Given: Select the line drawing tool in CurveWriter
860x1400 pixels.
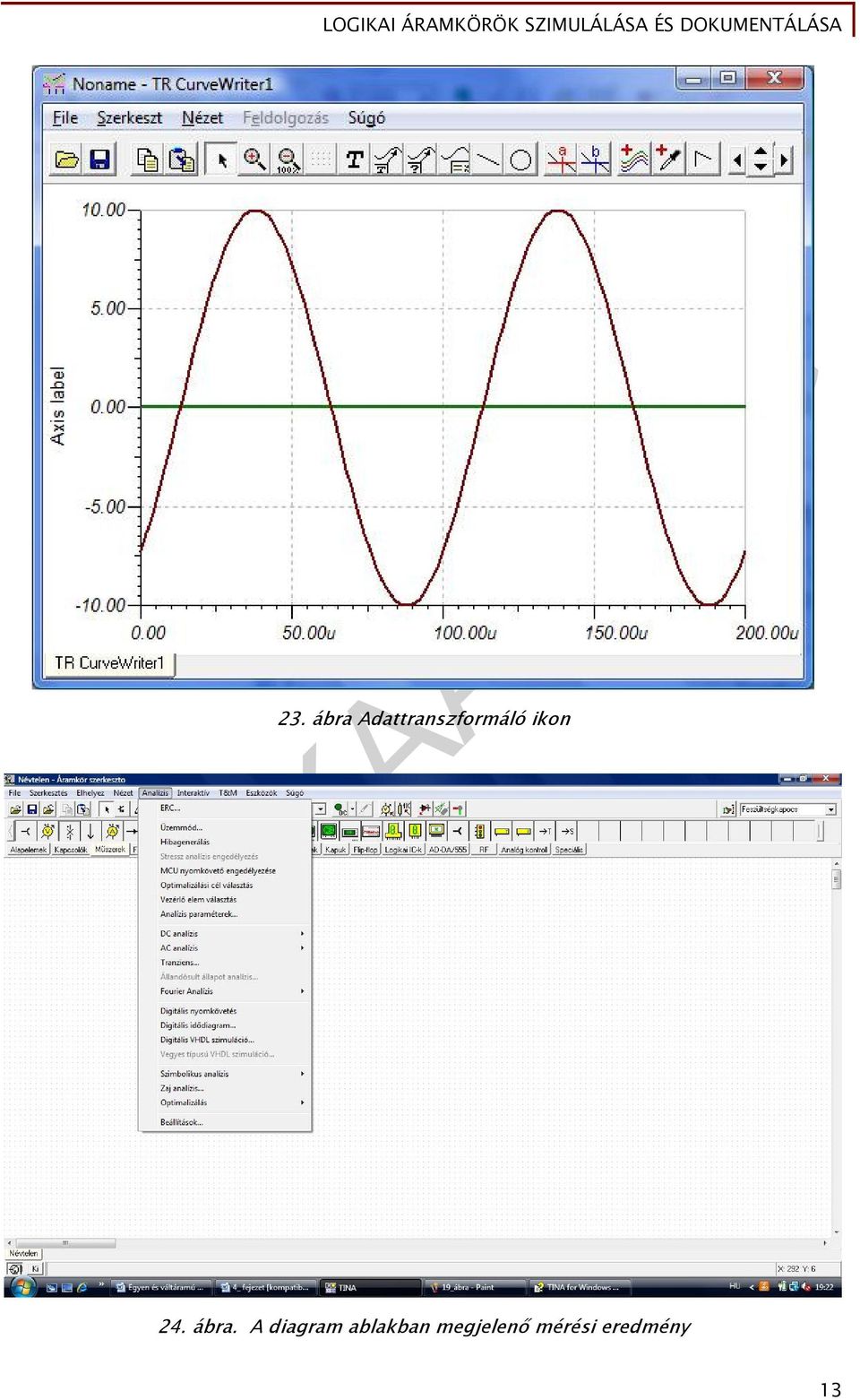Looking at the screenshot, I should (x=488, y=160).
